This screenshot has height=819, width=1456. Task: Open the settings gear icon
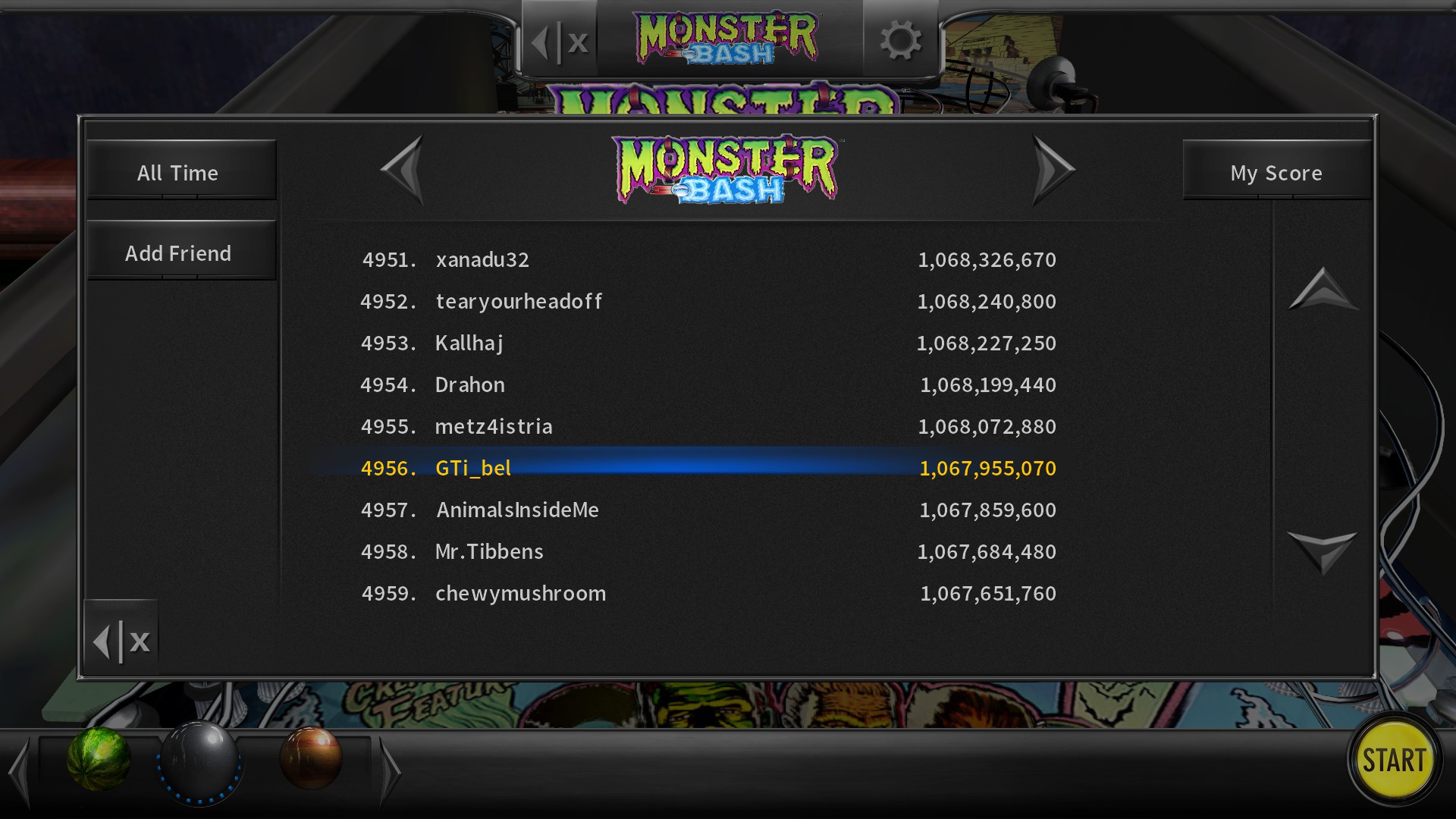tap(900, 39)
